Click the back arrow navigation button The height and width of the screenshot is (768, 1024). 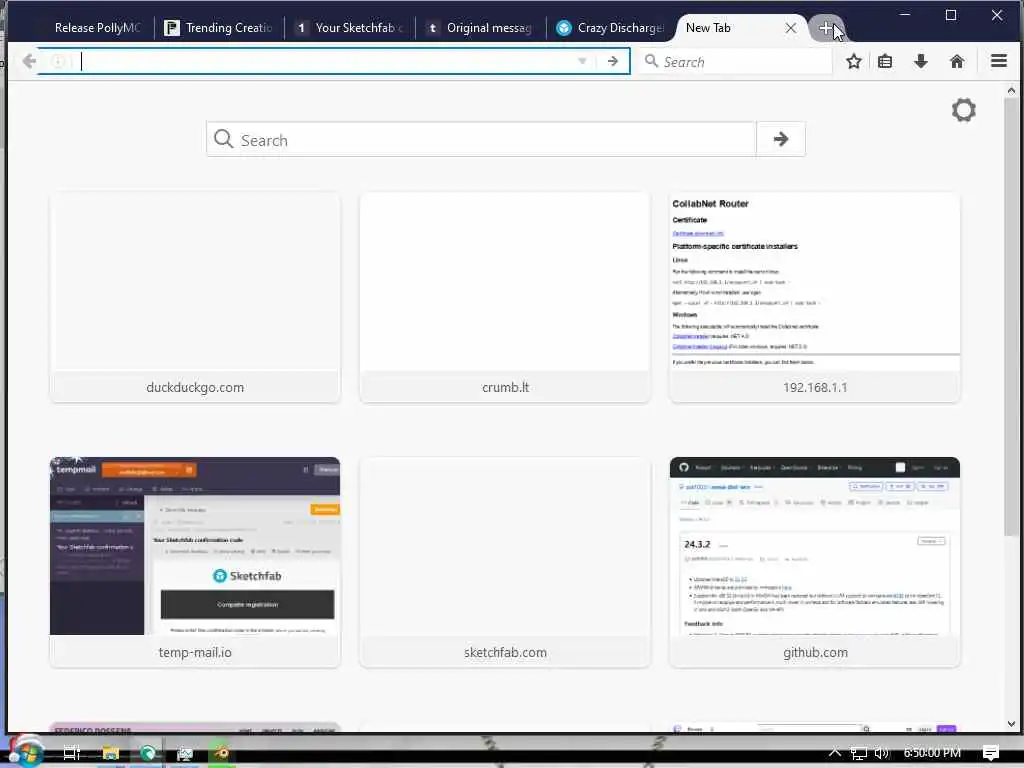pos(29,61)
